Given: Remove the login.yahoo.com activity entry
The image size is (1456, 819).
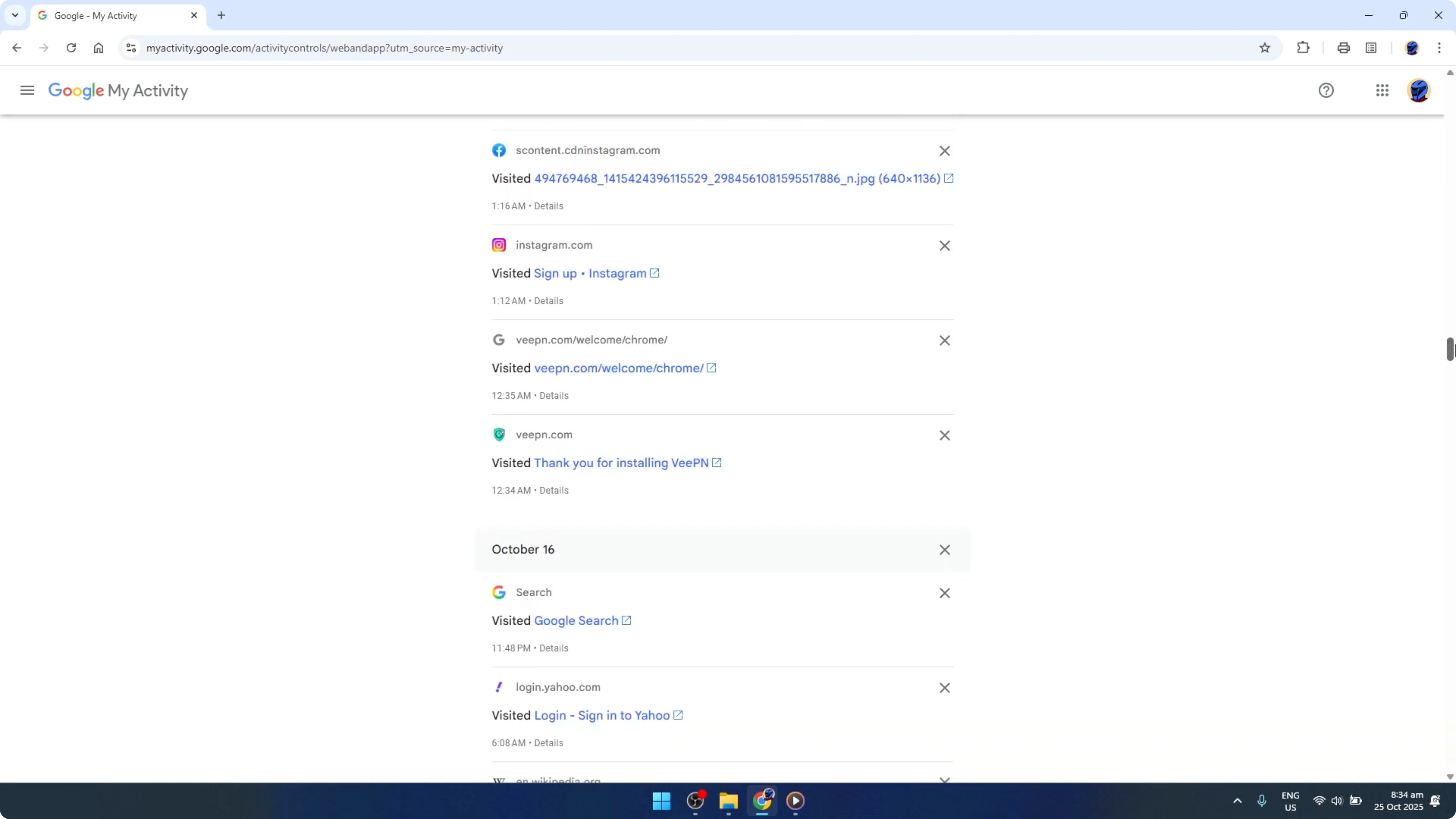Looking at the screenshot, I should point(944,688).
